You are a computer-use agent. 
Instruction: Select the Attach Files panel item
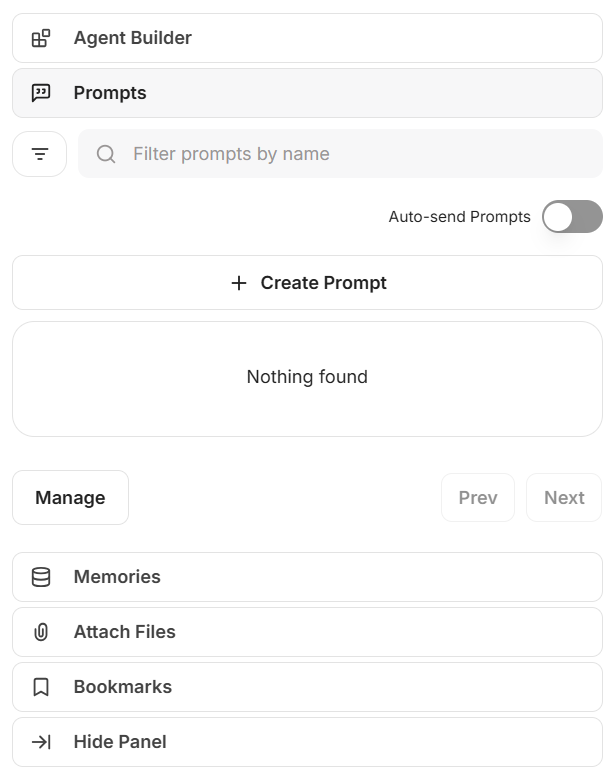(307, 632)
